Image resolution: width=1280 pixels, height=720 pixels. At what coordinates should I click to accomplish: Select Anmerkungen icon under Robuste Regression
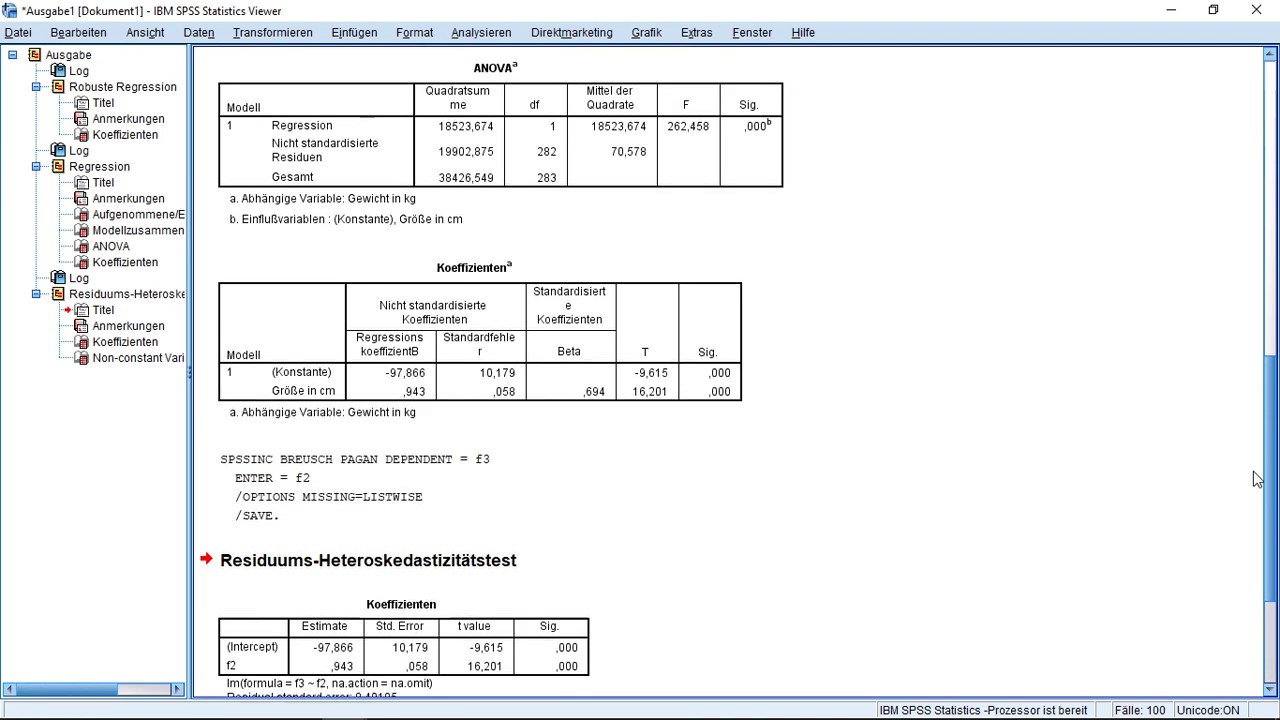pyautogui.click(x=82, y=119)
